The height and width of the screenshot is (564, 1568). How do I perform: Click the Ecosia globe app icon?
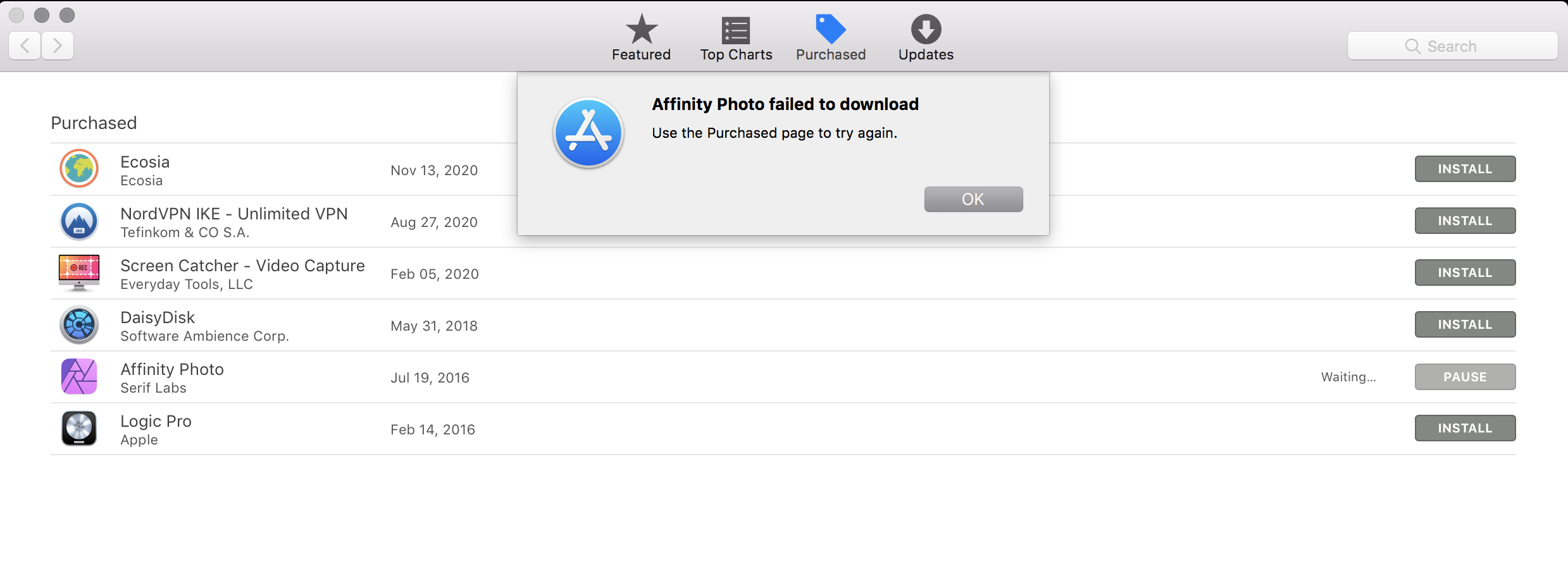[79, 169]
